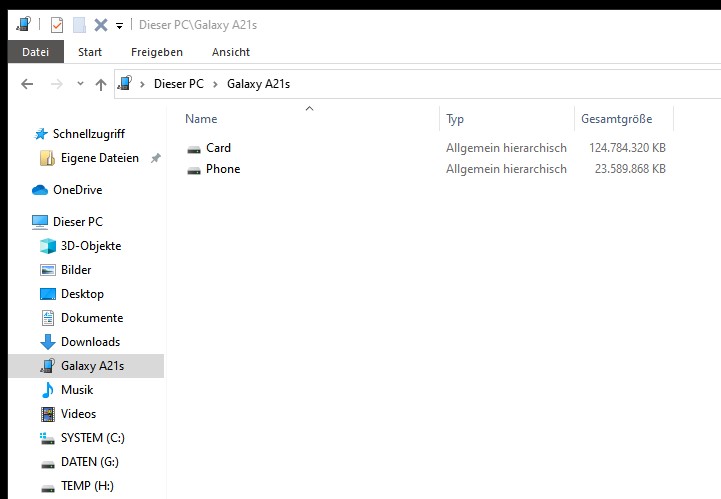The image size is (721, 499).
Task: Click the Galaxy A21s device icon in title bar
Action: 23,24
